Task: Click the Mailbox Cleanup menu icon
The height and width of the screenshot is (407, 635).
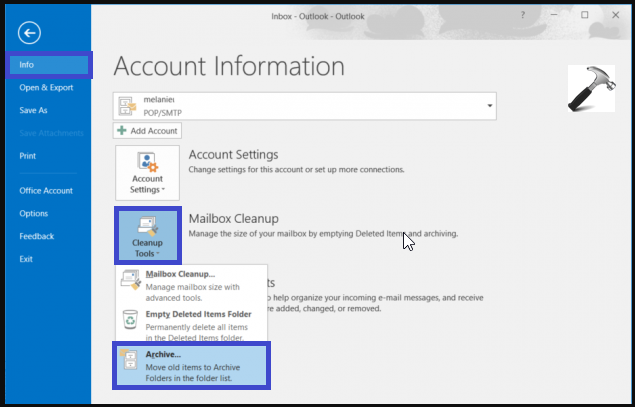Action: 131,278
